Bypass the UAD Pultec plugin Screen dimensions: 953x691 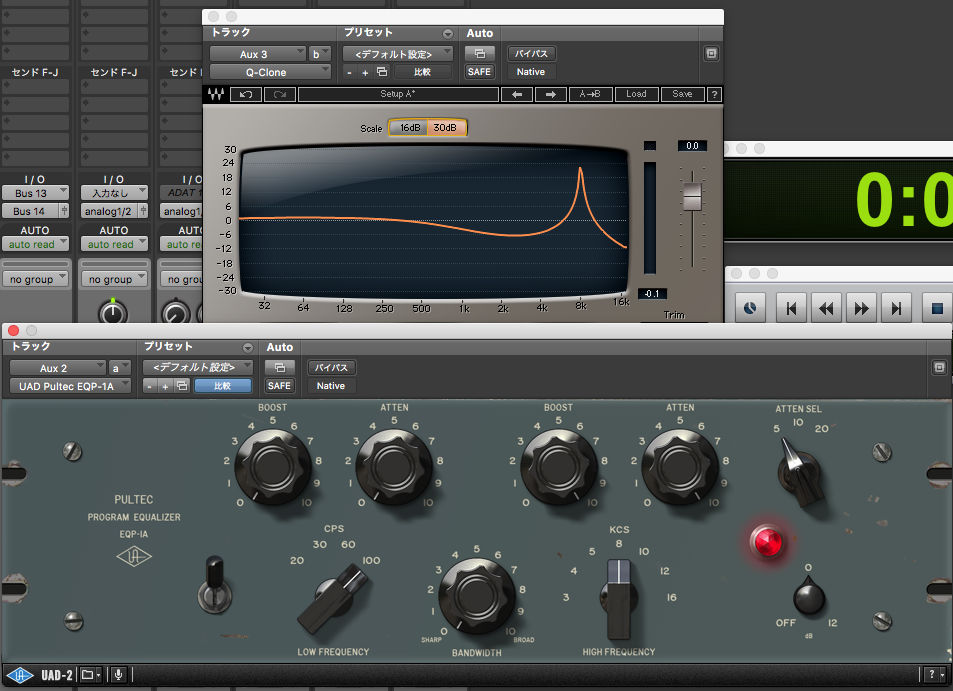331,367
